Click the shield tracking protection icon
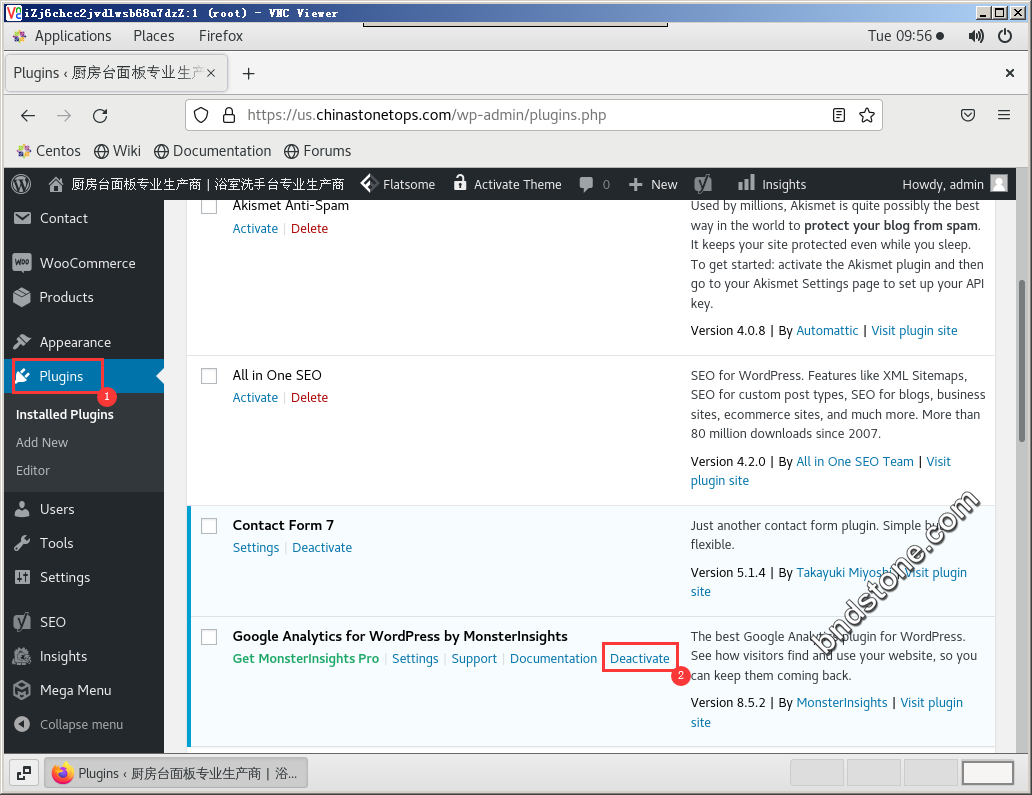Image resolution: width=1032 pixels, height=795 pixels. pos(201,115)
